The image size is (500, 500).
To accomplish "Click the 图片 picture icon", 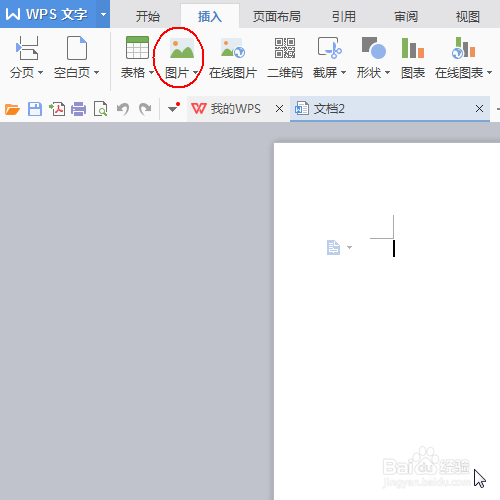I will pos(182,48).
